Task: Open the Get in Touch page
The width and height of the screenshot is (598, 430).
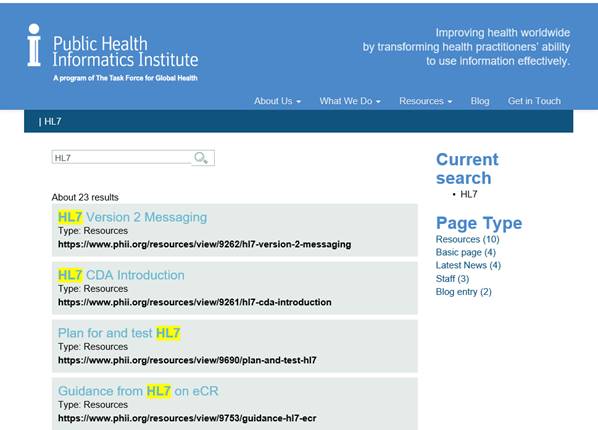Action: coord(534,101)
